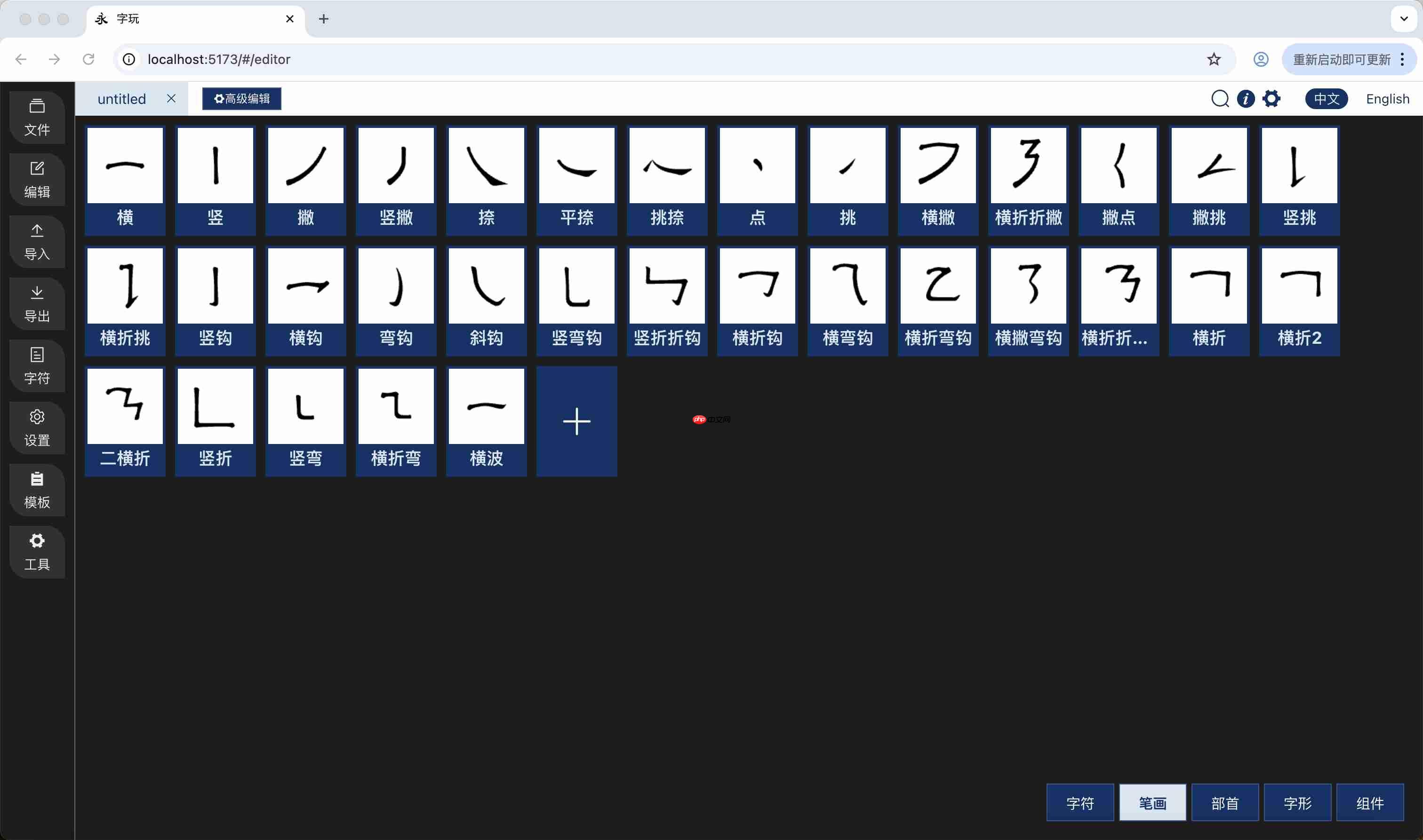Open the 文件 panel in the sidebar
Screen dimensions: 1423x840
37,117
